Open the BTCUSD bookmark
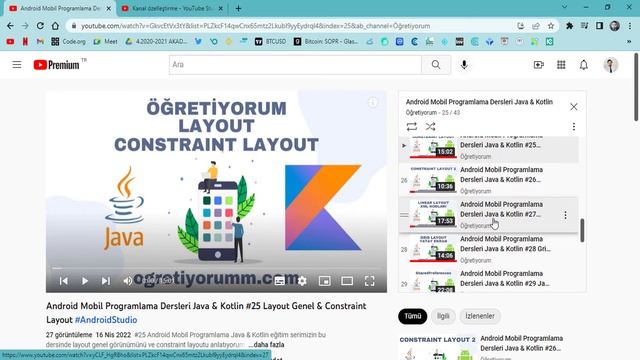Image resolution: width=640 pixels, height=360 pixels. coord(270,41)
